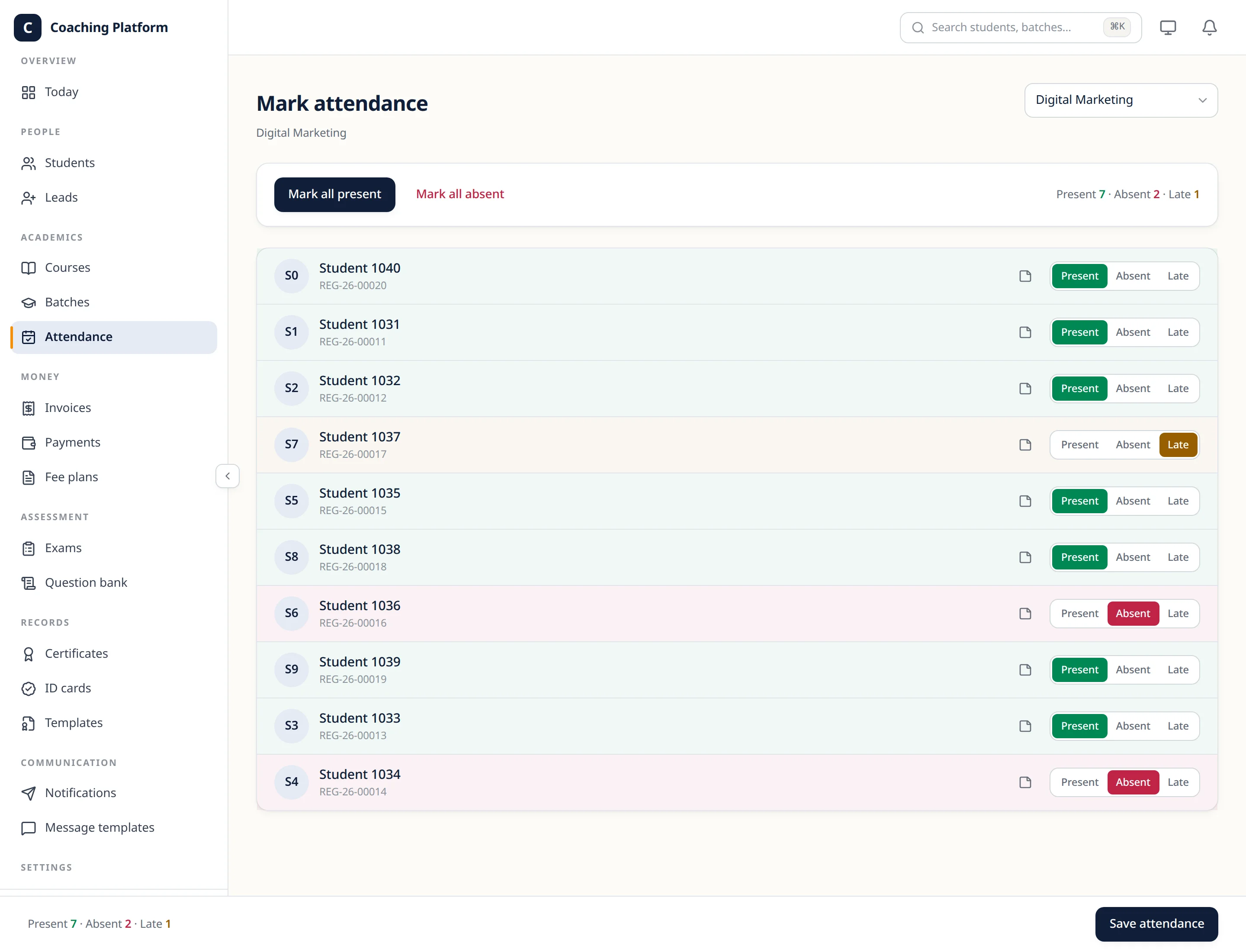Mark Student 1031 as Late
The width and height of the screenshot is (1246, 952).
[1178, 332]
